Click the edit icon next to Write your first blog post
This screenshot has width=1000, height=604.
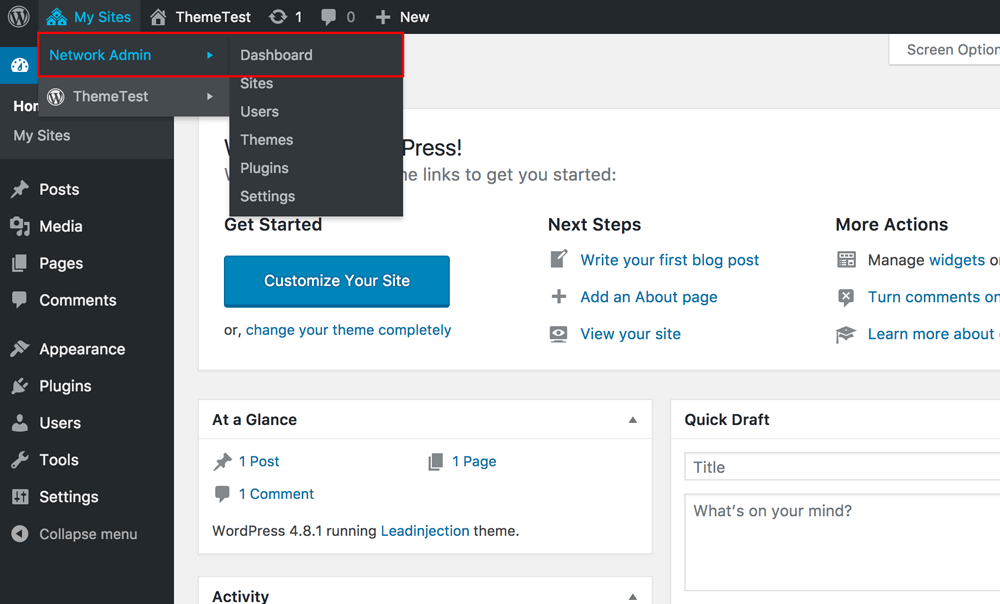pyautogui.click(x=559, y=259)
